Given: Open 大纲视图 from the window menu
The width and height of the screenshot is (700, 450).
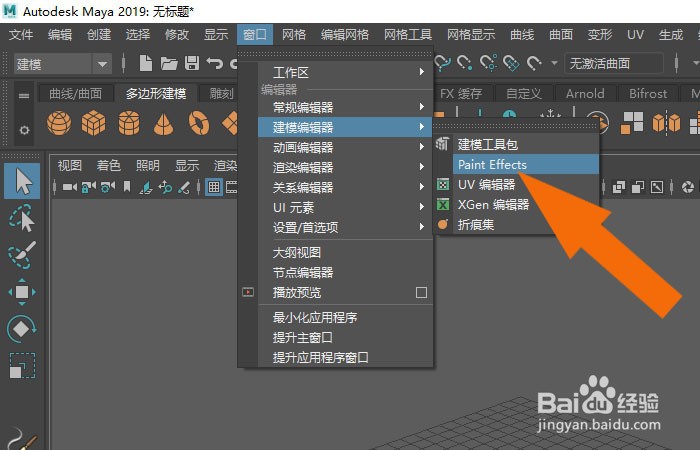Looking at the screenshot, I should (346, 253).
